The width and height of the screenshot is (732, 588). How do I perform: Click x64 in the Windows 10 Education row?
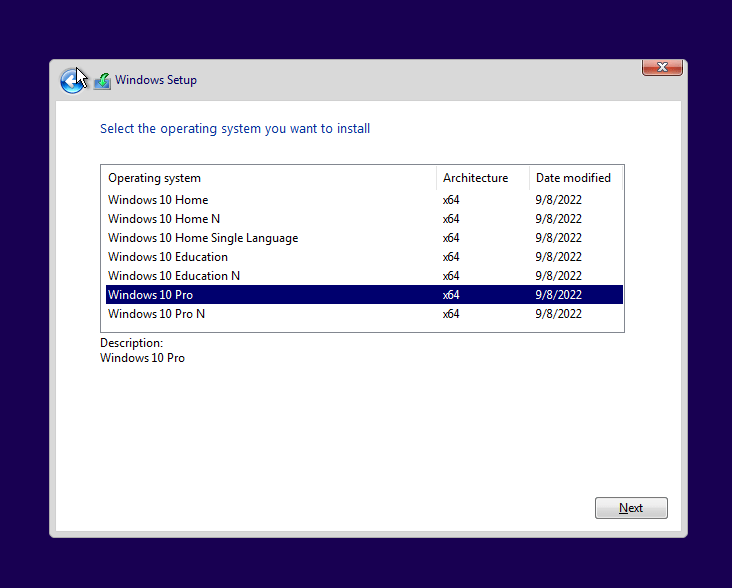point(451,257)
